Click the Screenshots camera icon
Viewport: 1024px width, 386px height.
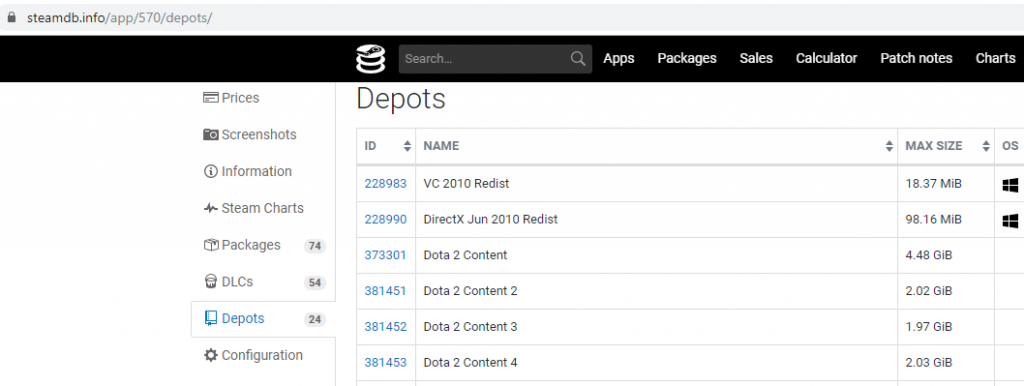210,135
